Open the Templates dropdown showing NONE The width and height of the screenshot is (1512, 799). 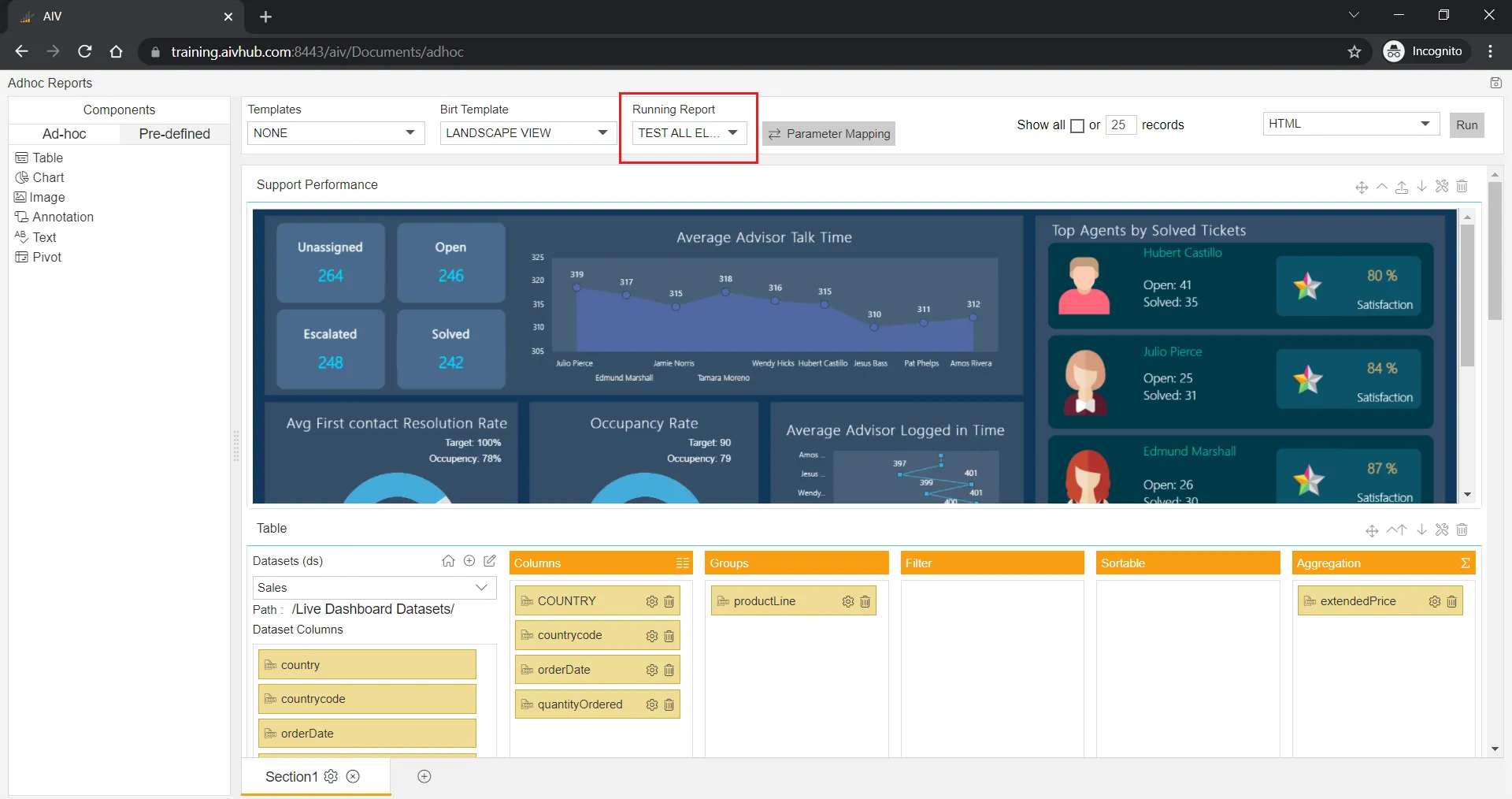(336, 132)
